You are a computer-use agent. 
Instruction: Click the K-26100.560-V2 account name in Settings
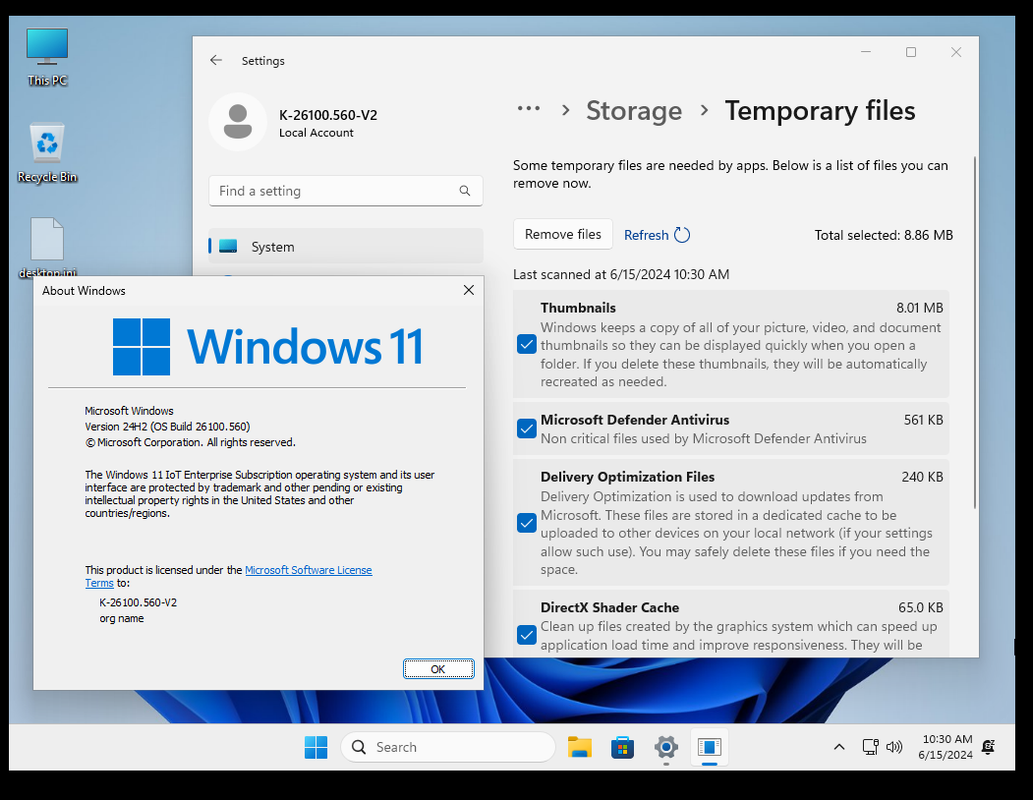coord(328,115)
